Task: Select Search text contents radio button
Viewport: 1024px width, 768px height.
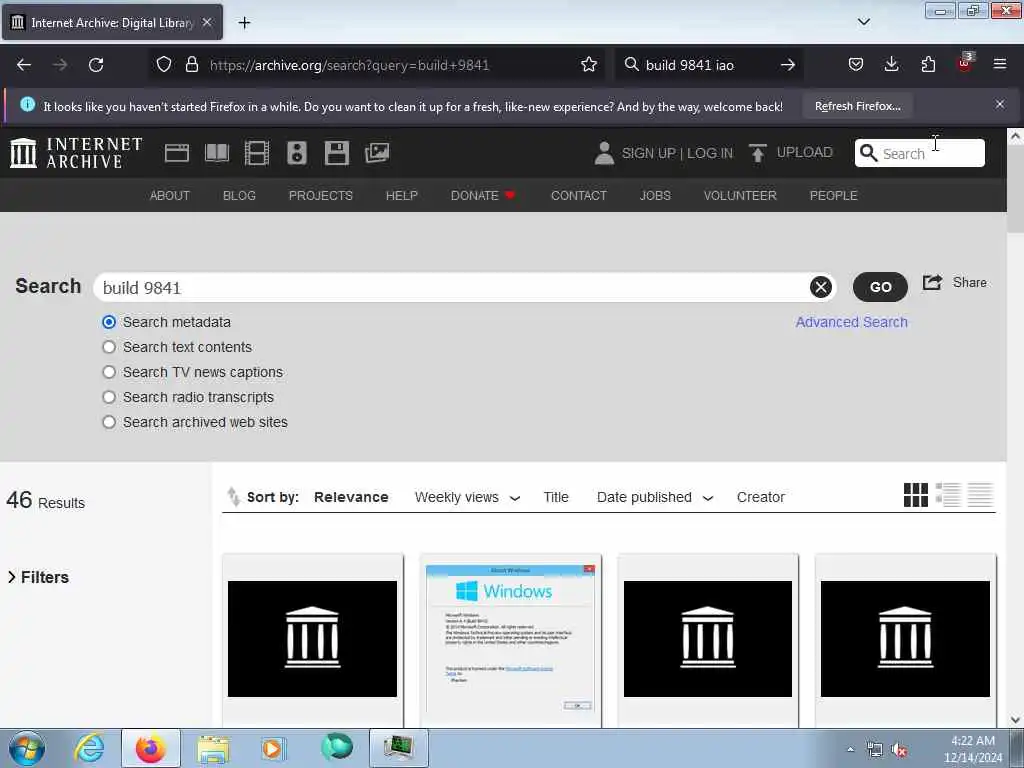Action: click(109, 347)
